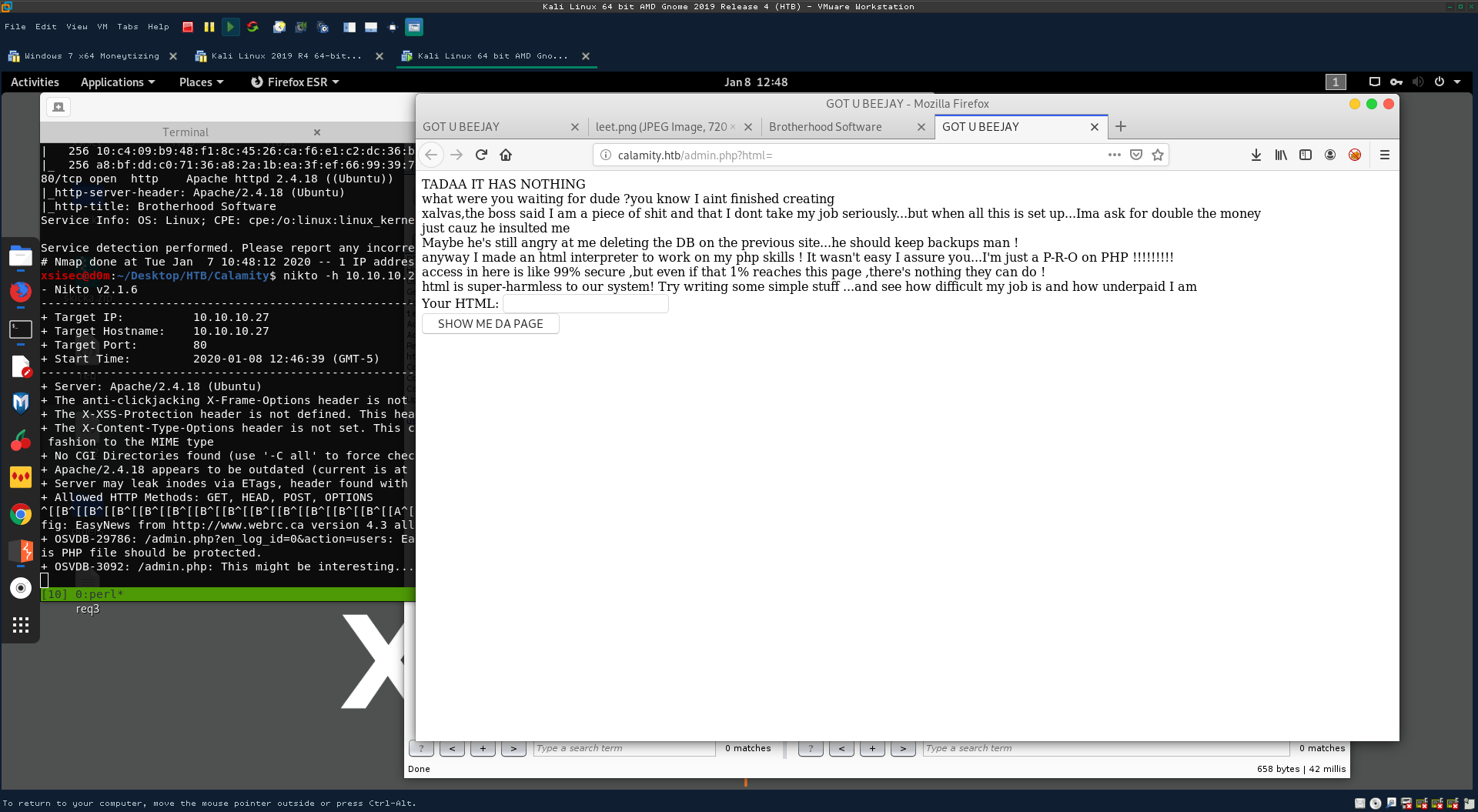The width and height of the screenshot is (1478, 812).
Task: Click left Burp search help ? button
Action: coord(421,748)
